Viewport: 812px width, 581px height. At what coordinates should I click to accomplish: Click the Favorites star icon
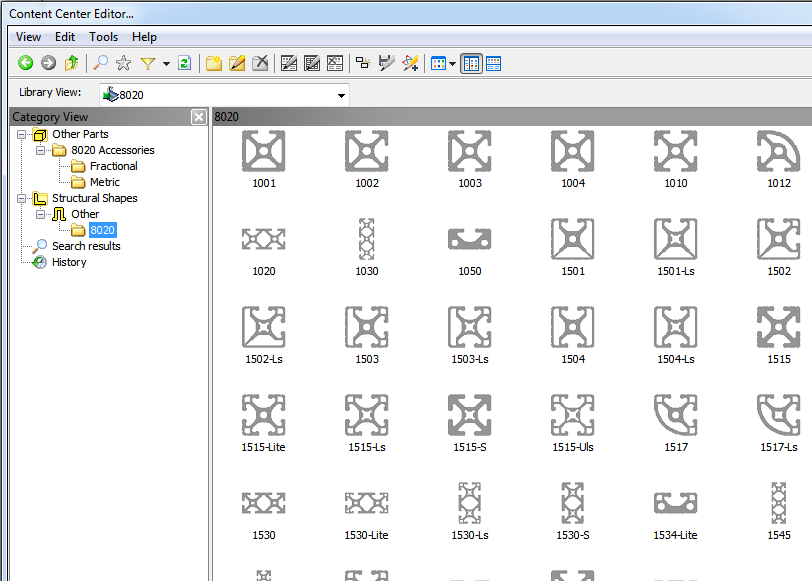tap(123, 63)
